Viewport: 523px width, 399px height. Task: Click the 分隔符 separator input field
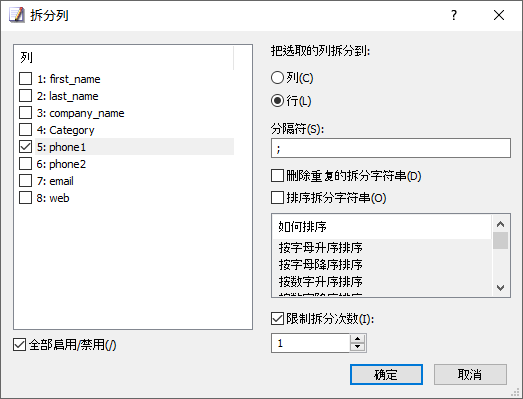pos(391,148)
